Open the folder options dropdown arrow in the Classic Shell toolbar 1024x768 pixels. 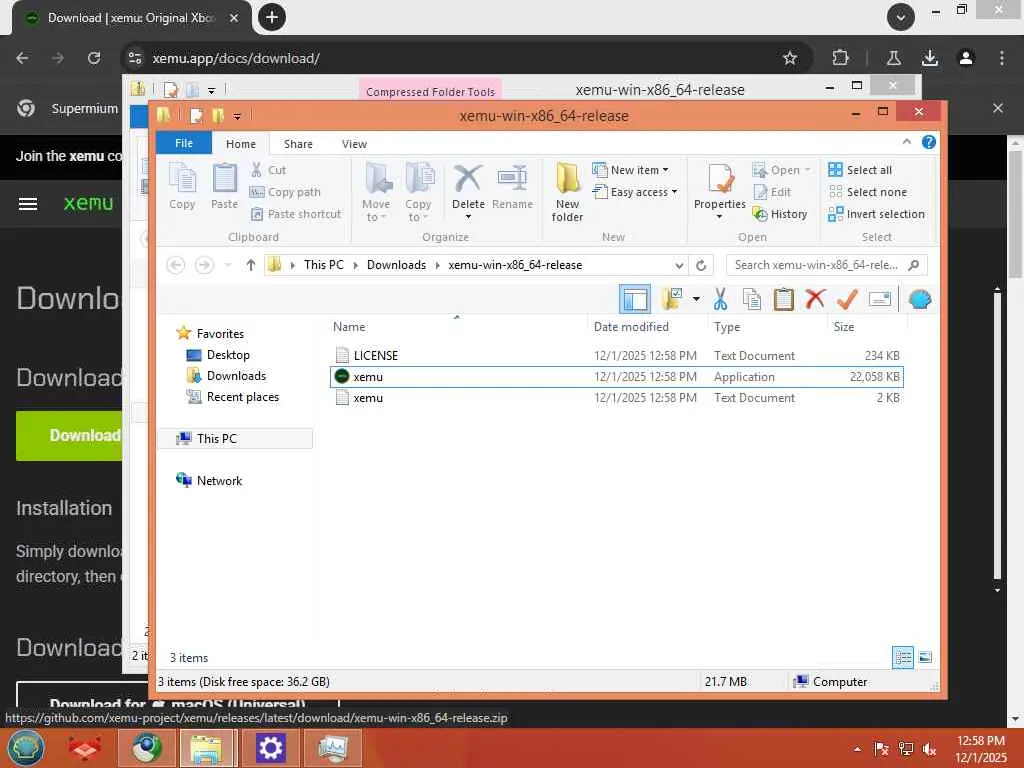pos(696,299)
